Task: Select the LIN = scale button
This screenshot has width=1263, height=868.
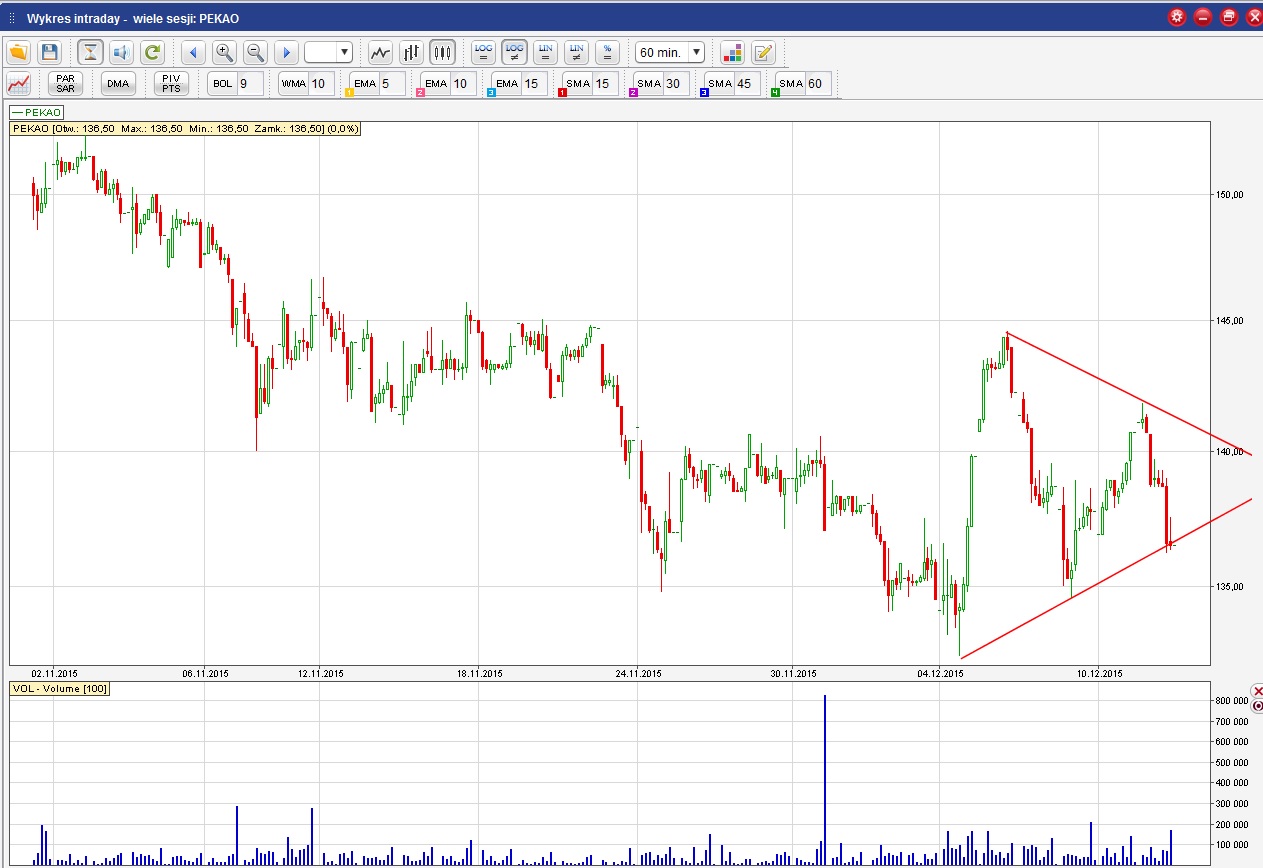Action: point(545,52)
